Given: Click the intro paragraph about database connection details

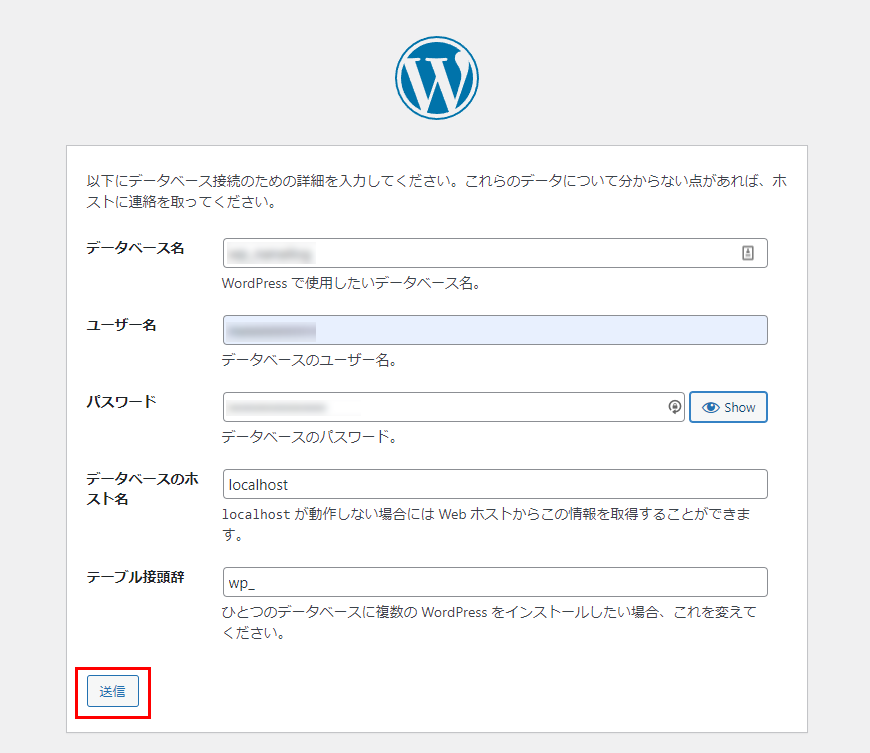Looking at the screenshot, I should (x=436, y=192).
